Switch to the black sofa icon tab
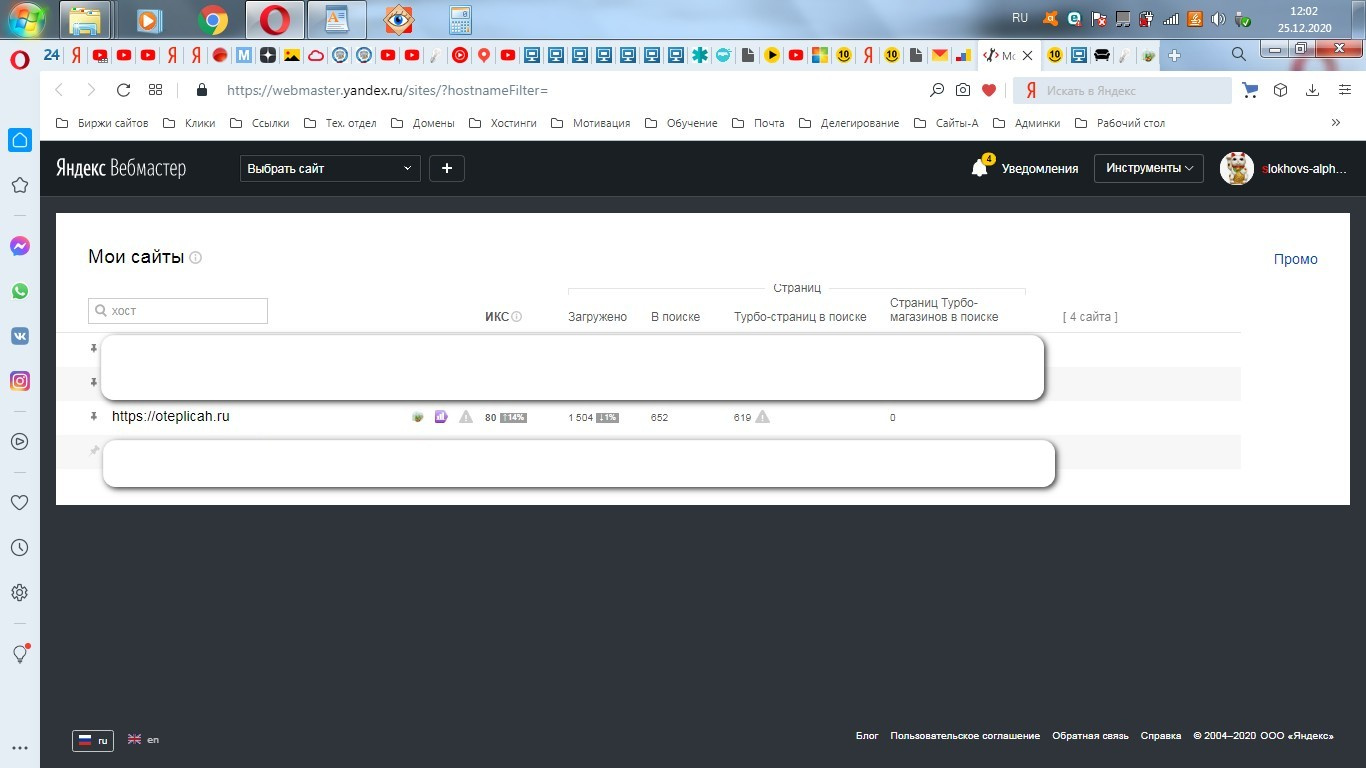The width and height of the screenshot is (1366, 768). (x=1102, y=55)
